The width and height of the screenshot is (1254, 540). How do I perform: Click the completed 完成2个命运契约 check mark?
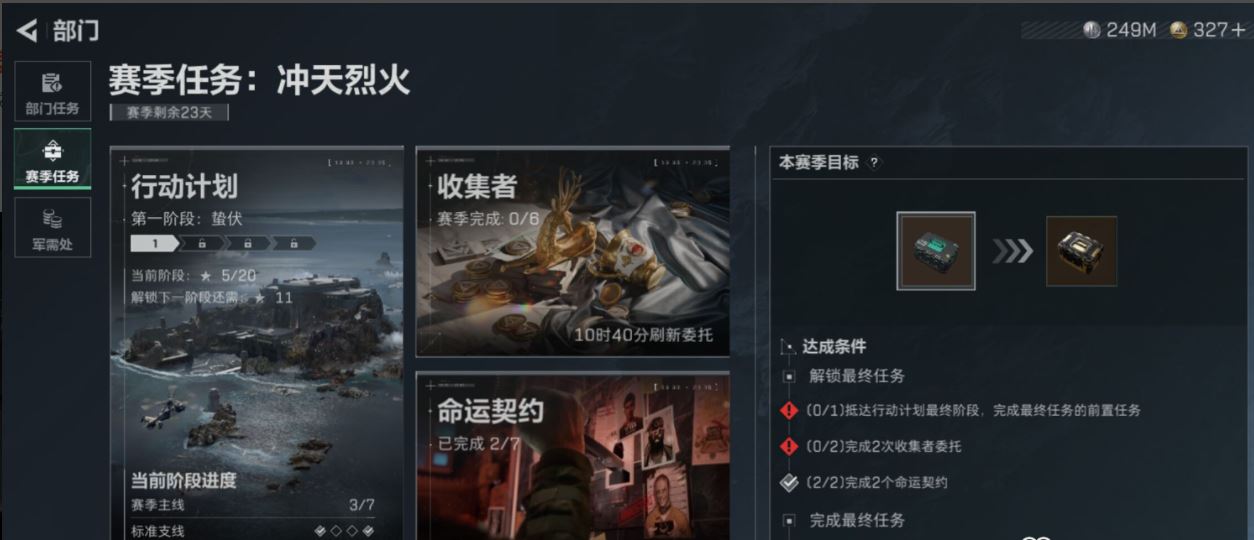click(789, 482)
